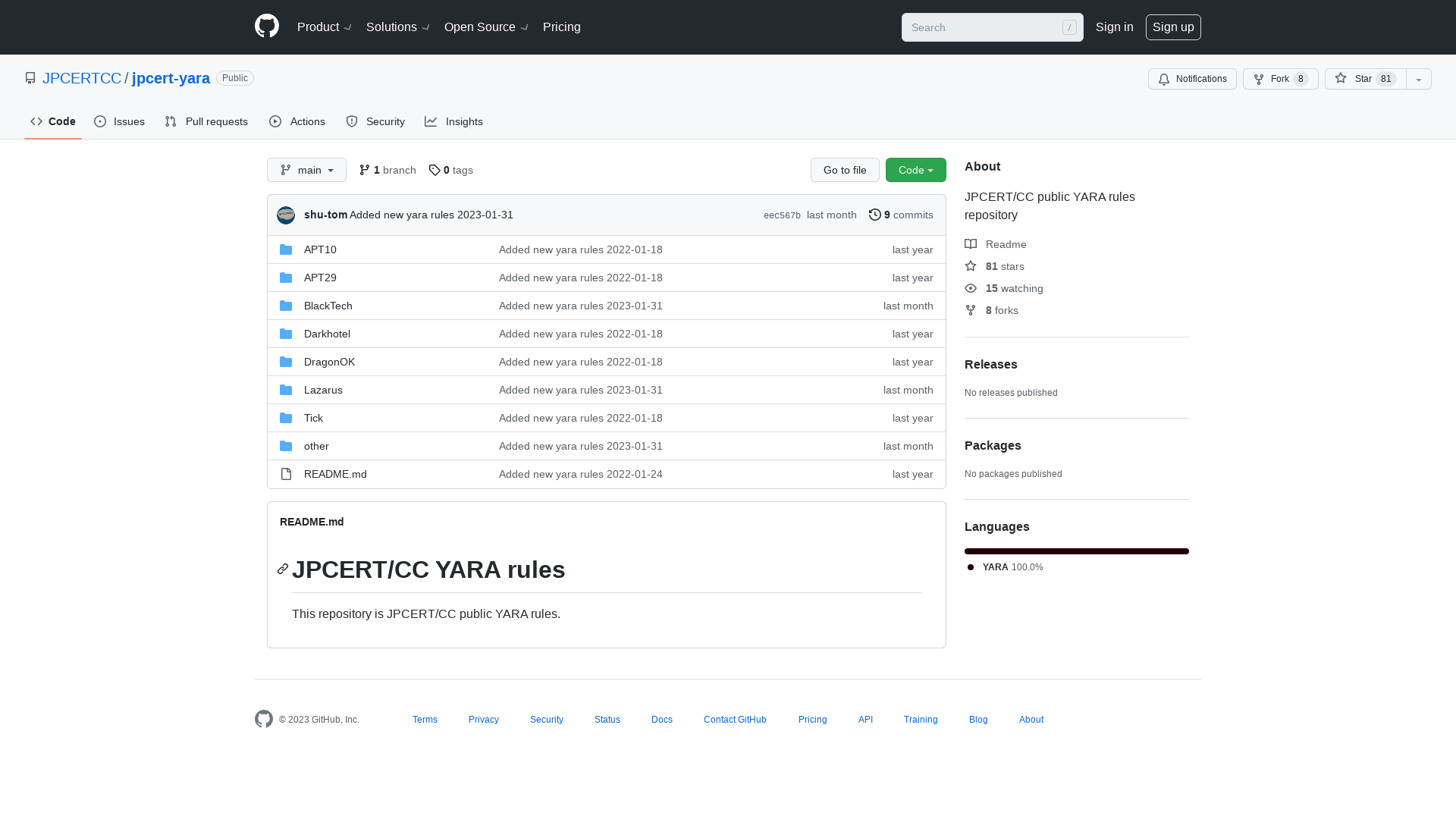Click the Darkhotel folder icon
1456x819 pixels.
coord(286,334)
